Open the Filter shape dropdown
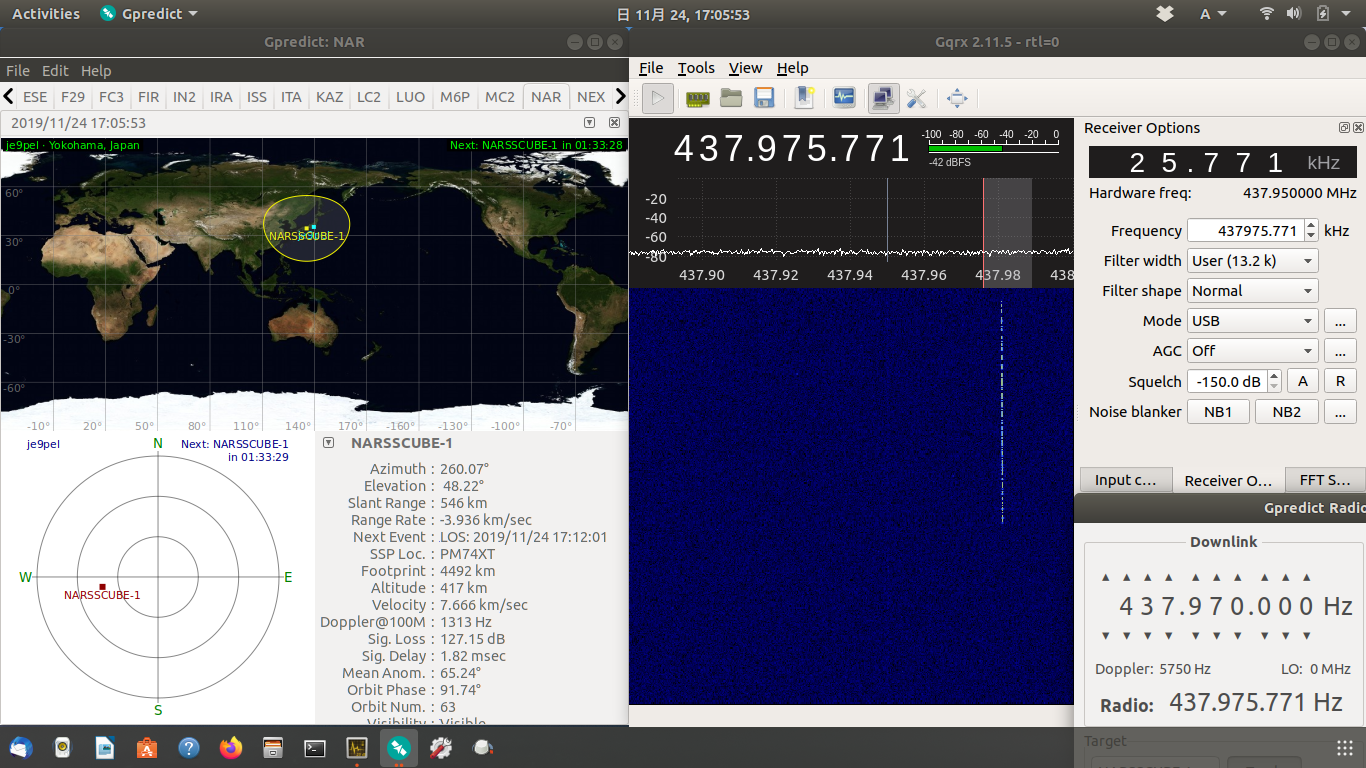Screen dimensions: 1366x768 (1253, 291)
